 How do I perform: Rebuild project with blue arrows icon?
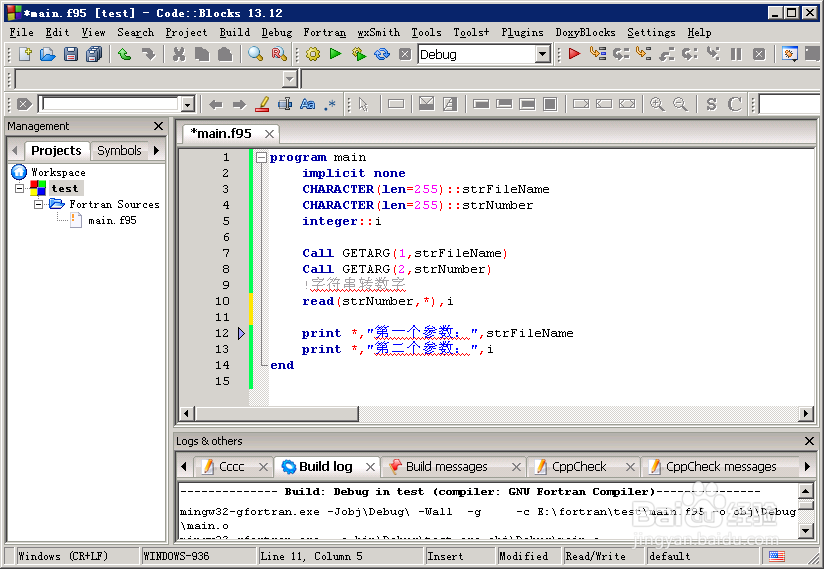pos(382,54)
